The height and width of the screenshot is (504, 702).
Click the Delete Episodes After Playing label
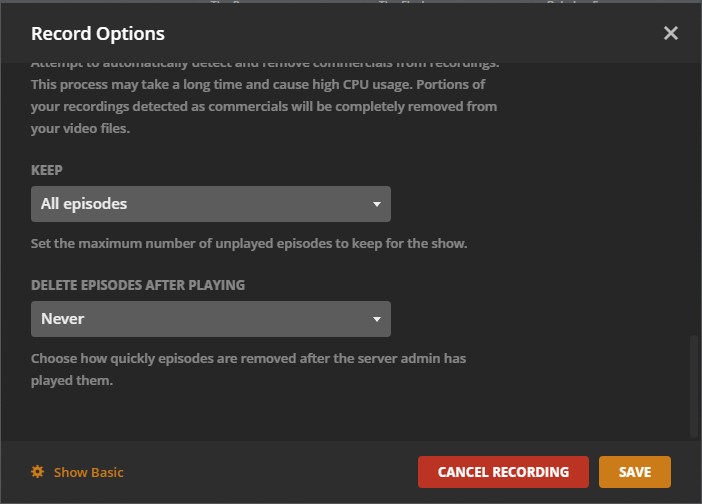138,285
